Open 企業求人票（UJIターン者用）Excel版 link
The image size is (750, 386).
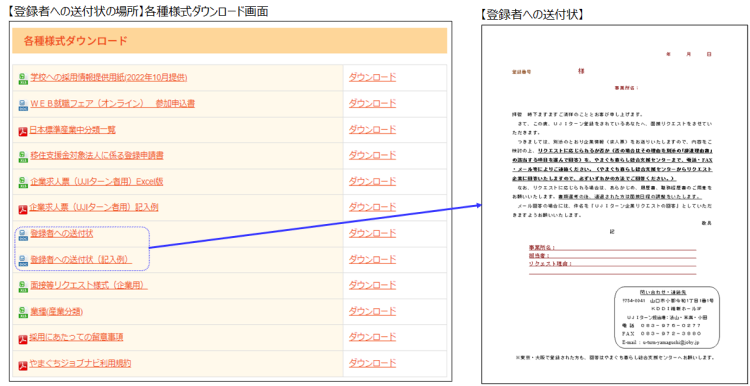pyautogui.click(x=97, y=181)
